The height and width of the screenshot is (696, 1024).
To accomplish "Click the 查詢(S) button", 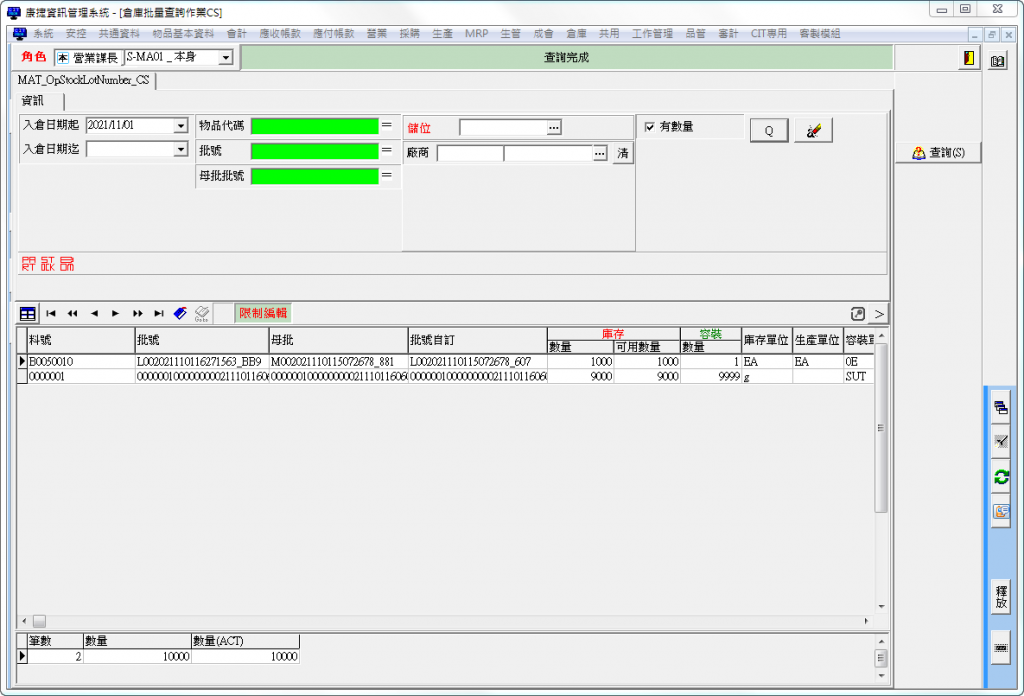I will 938,153.
